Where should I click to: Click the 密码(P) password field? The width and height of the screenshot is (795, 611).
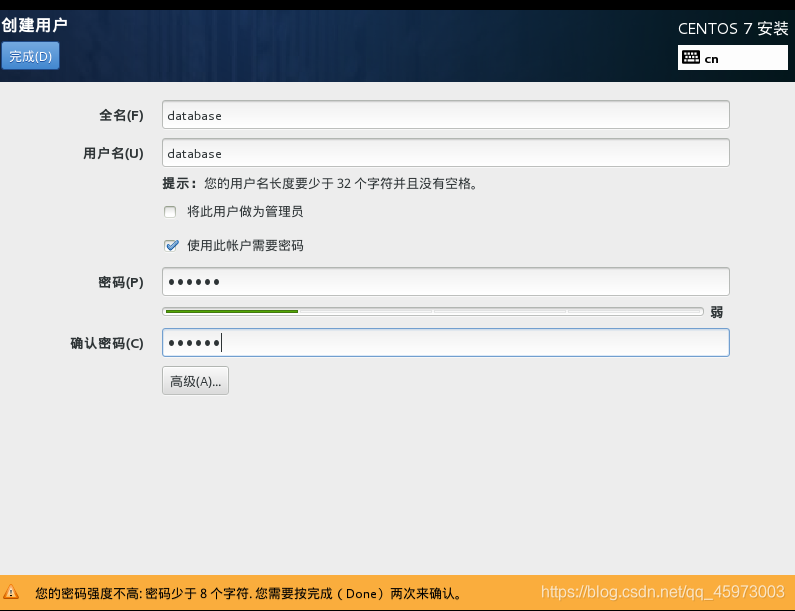[446, 281]
